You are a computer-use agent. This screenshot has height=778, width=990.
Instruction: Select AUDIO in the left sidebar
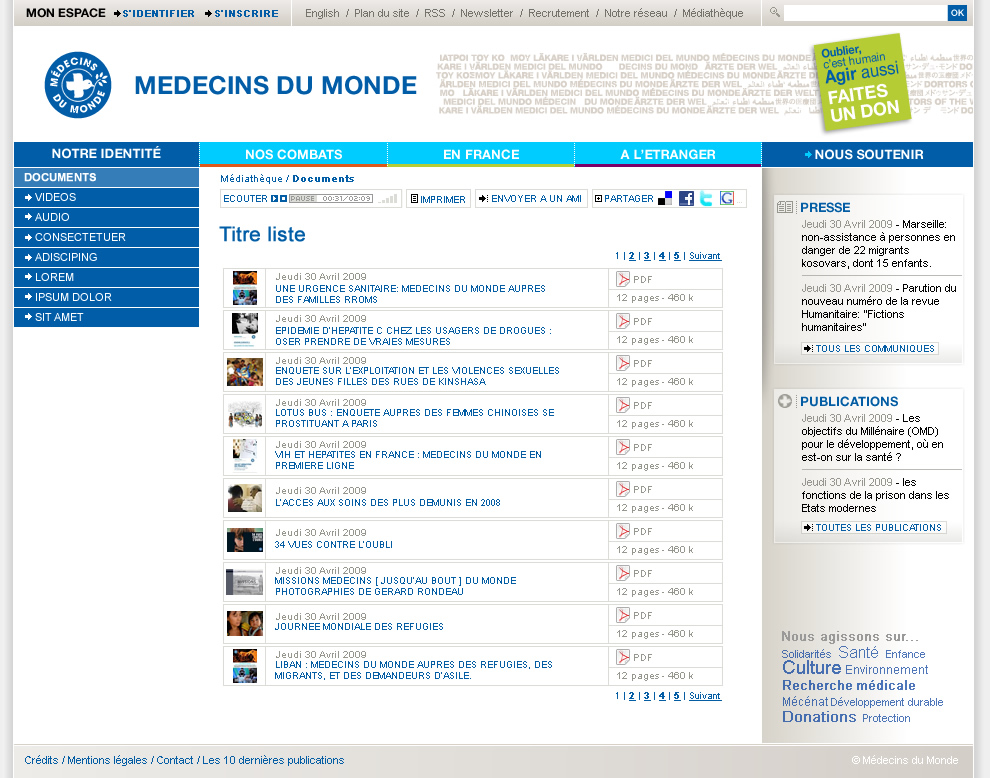(x=106, y=217)
